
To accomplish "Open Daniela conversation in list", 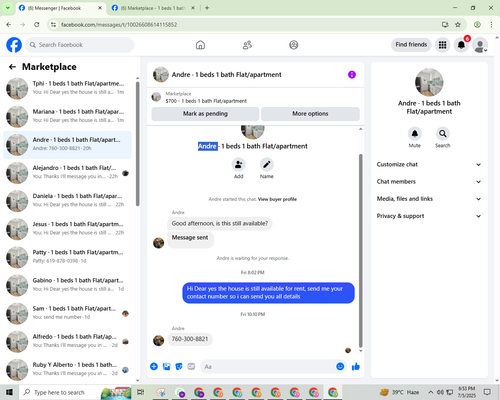I will click(67, 201).
